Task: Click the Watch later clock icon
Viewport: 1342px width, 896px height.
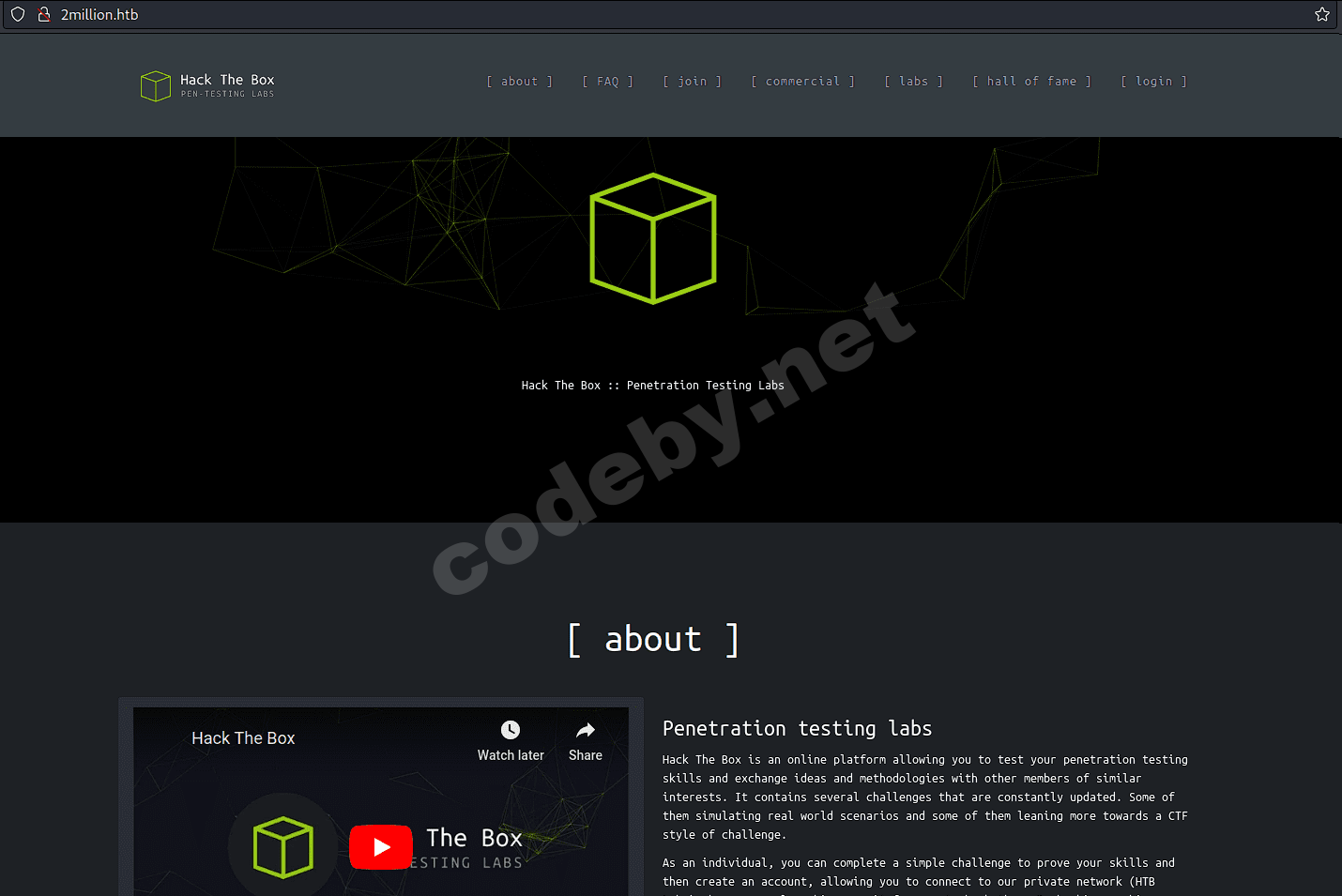Action: click(511, 730)
